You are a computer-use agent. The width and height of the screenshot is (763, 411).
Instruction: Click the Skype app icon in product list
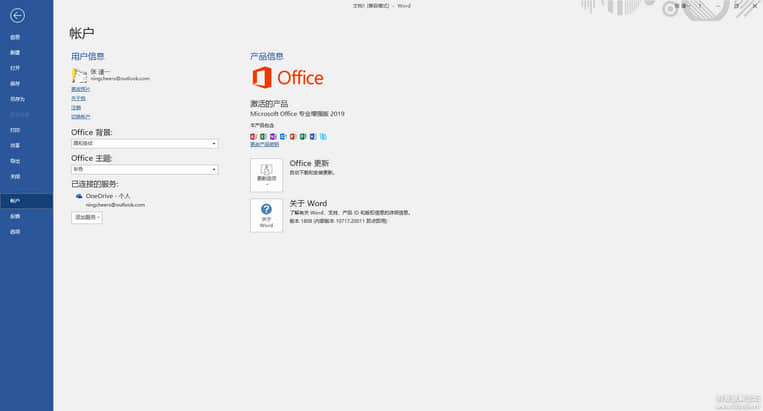coord(323,137)
